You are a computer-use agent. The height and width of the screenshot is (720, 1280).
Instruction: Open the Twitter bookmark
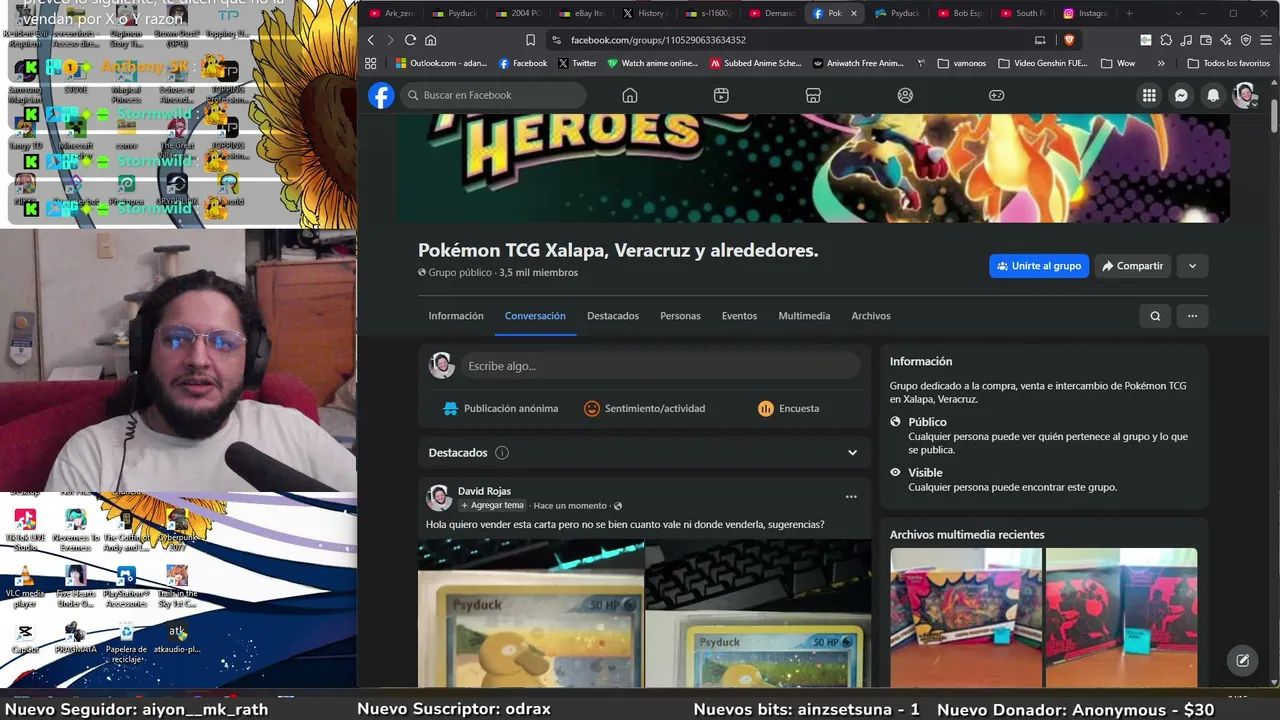click(x=577, y=63)
